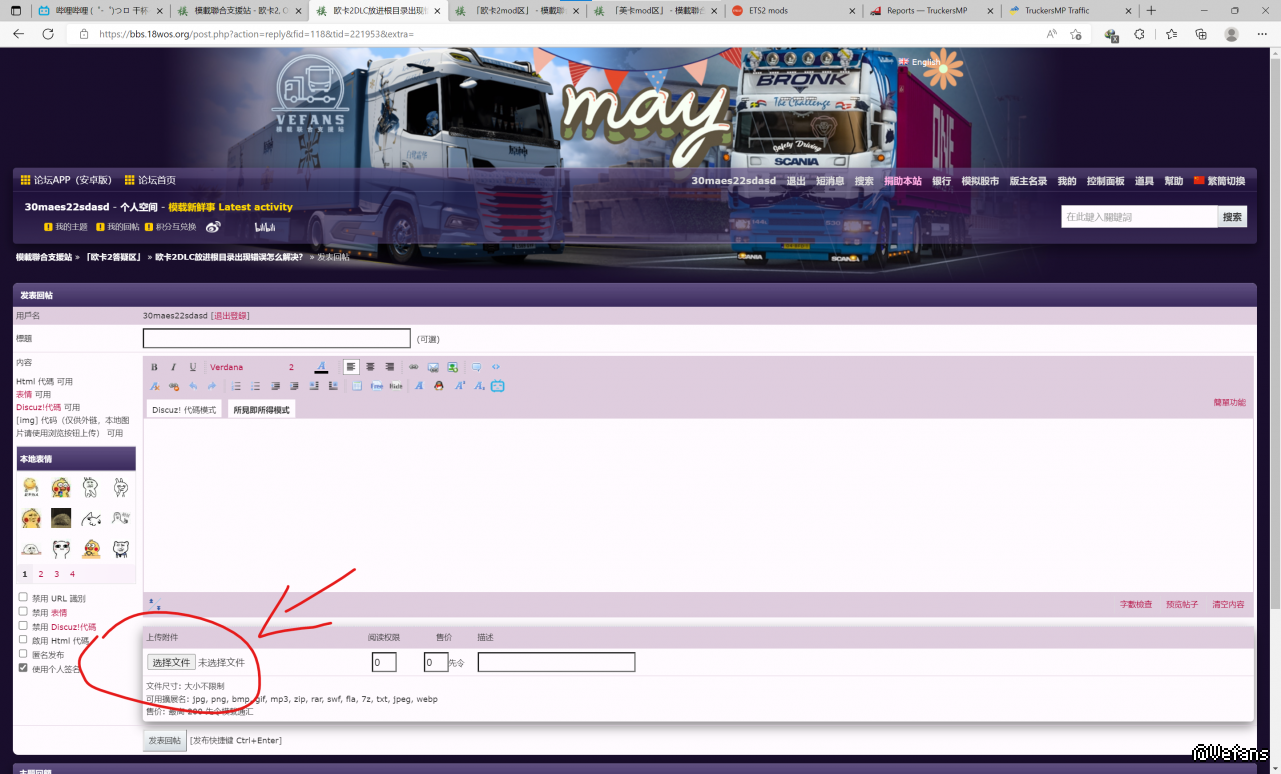
Task: Click the 簡單功能 link
Action: (1229, 402)
